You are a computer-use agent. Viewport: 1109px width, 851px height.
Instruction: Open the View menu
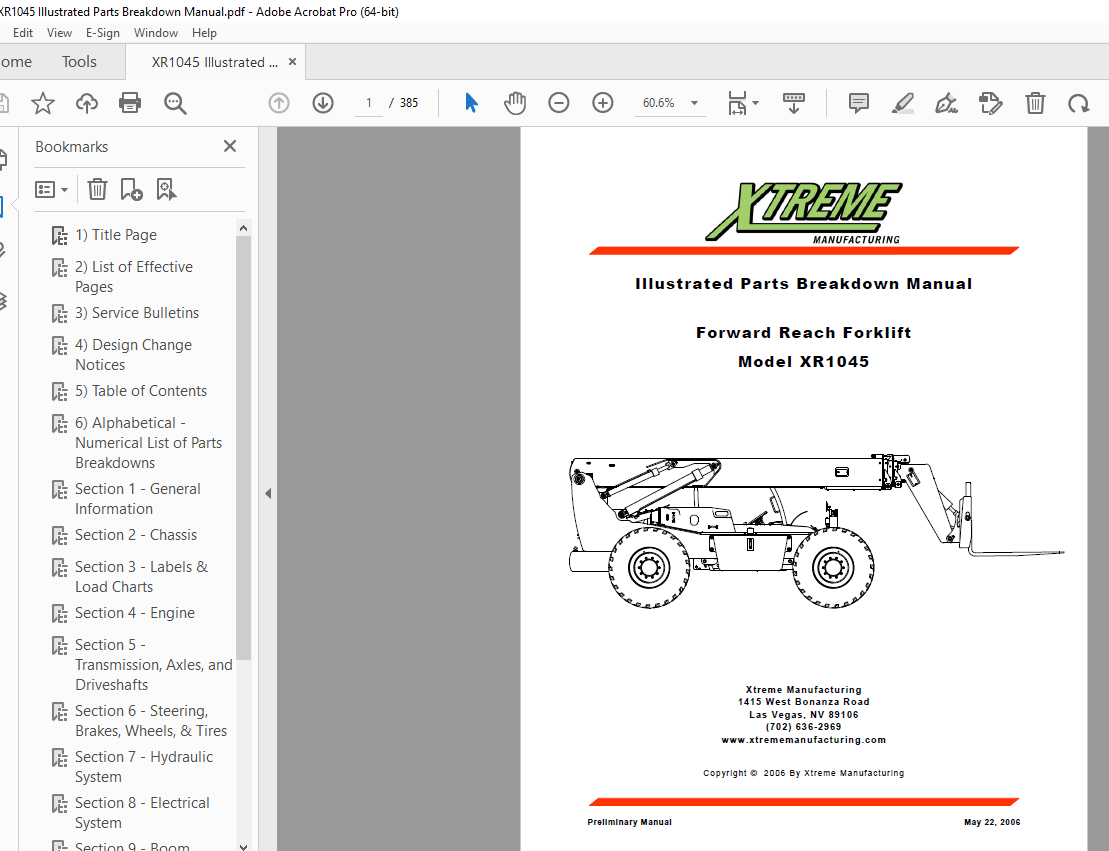pyautogui.click(x=59, y=33)
